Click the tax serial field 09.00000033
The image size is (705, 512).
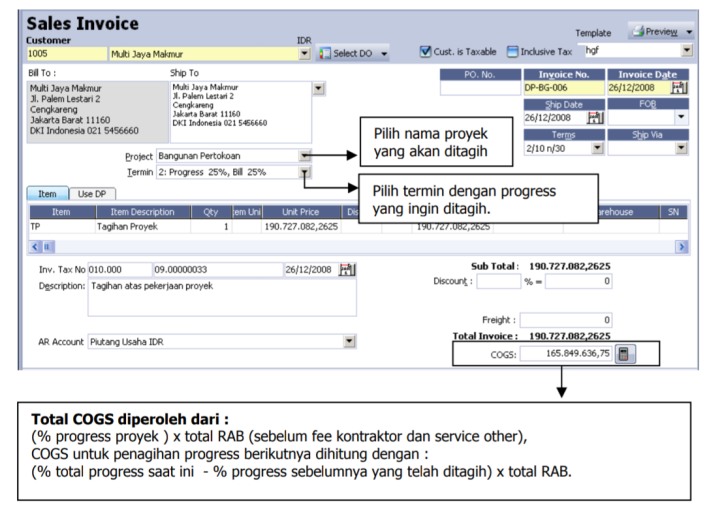pos(218,270)
